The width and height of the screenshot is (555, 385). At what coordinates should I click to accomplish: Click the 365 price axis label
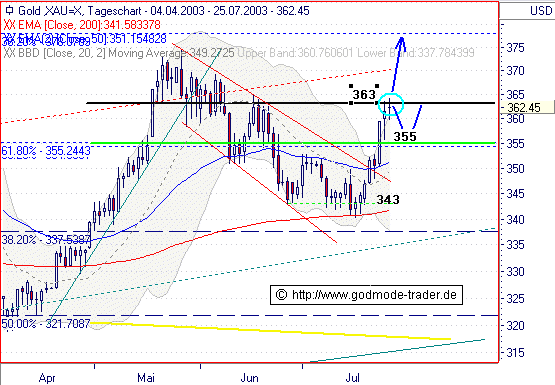click(x=515, y=94)
